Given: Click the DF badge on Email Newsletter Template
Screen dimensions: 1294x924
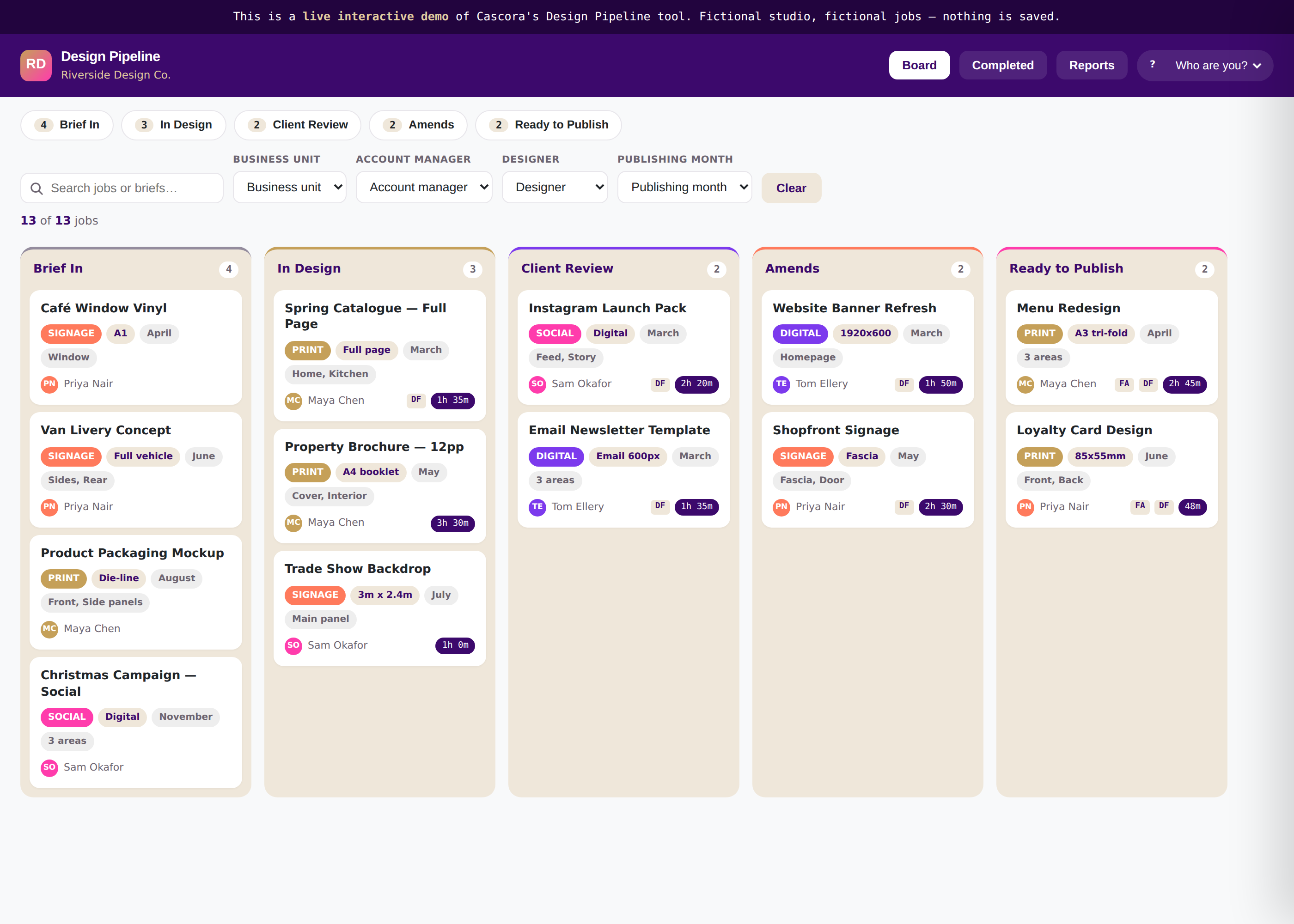Looking at the screenshot, I should tap(659, 506).
